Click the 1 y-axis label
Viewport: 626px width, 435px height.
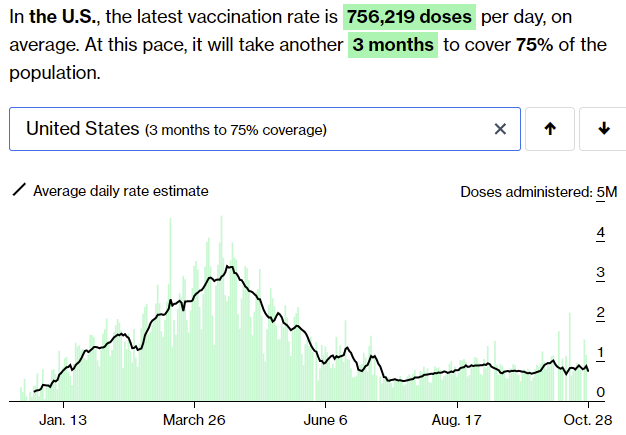601,352
